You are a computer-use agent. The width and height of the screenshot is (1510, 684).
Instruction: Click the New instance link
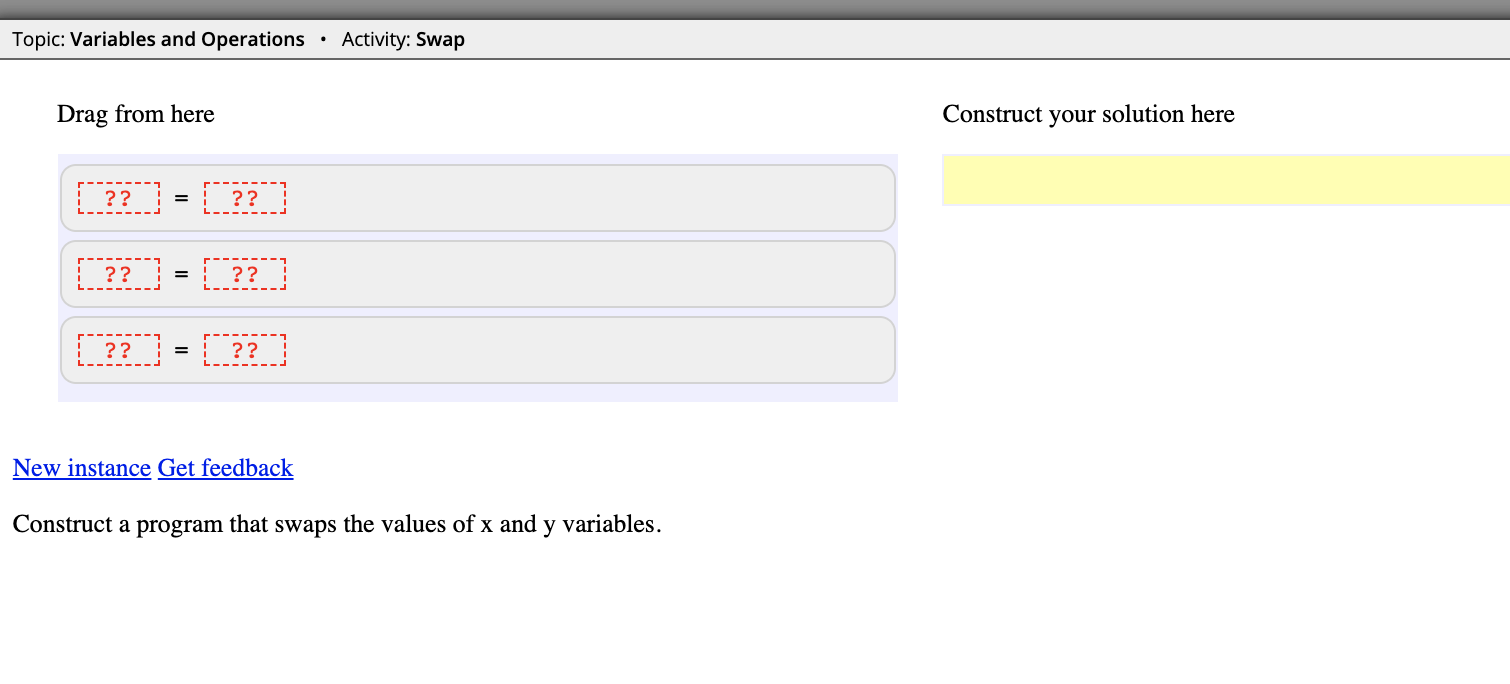tap(81, 468)
